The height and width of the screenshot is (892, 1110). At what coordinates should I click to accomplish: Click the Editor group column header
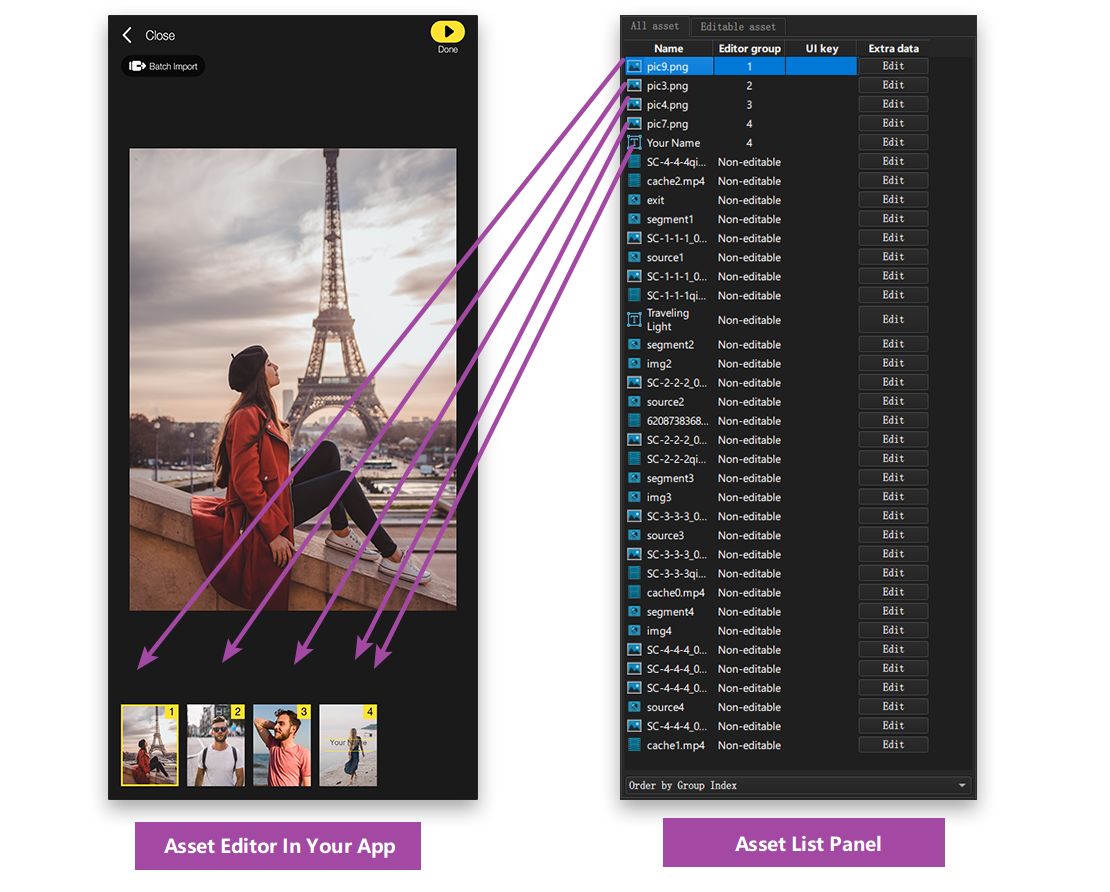coord(749,48)
